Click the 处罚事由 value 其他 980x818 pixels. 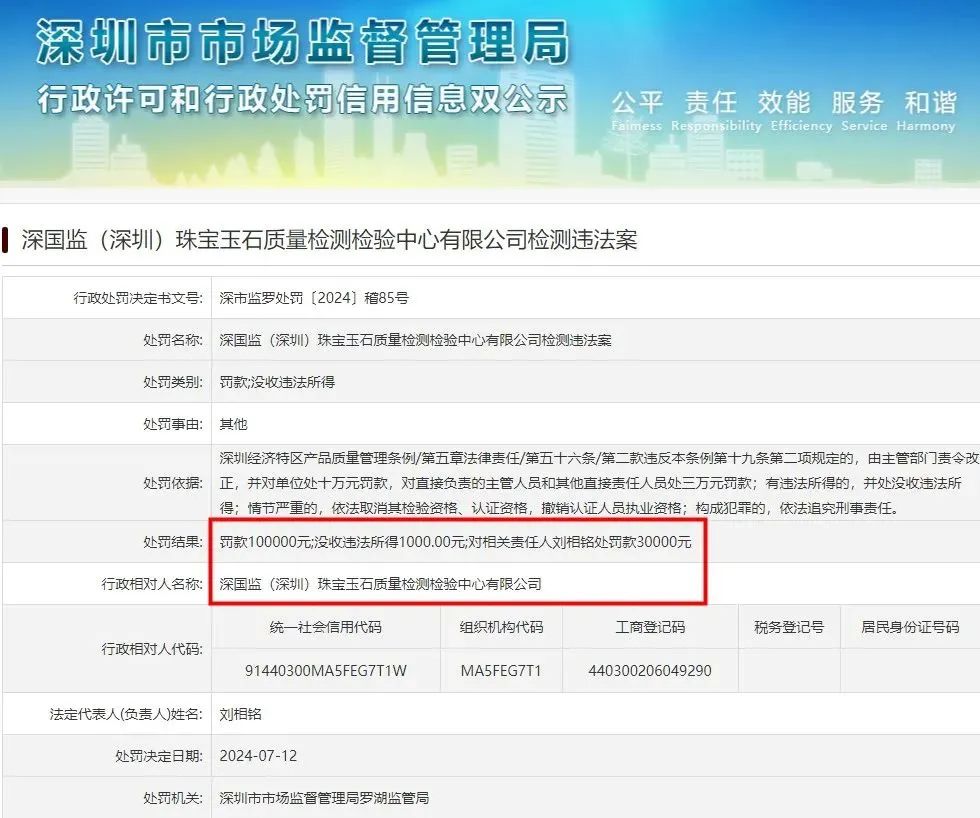click(233, 424)
